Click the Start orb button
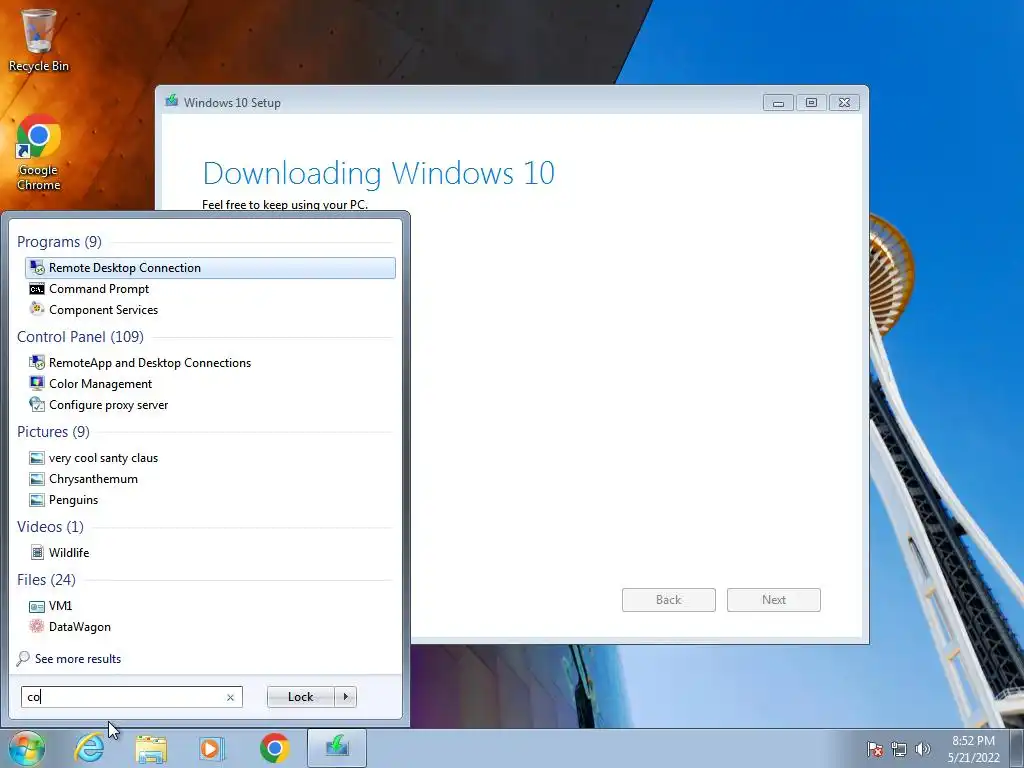Screen dimensions: 1024x768 (x=27, y=748)
